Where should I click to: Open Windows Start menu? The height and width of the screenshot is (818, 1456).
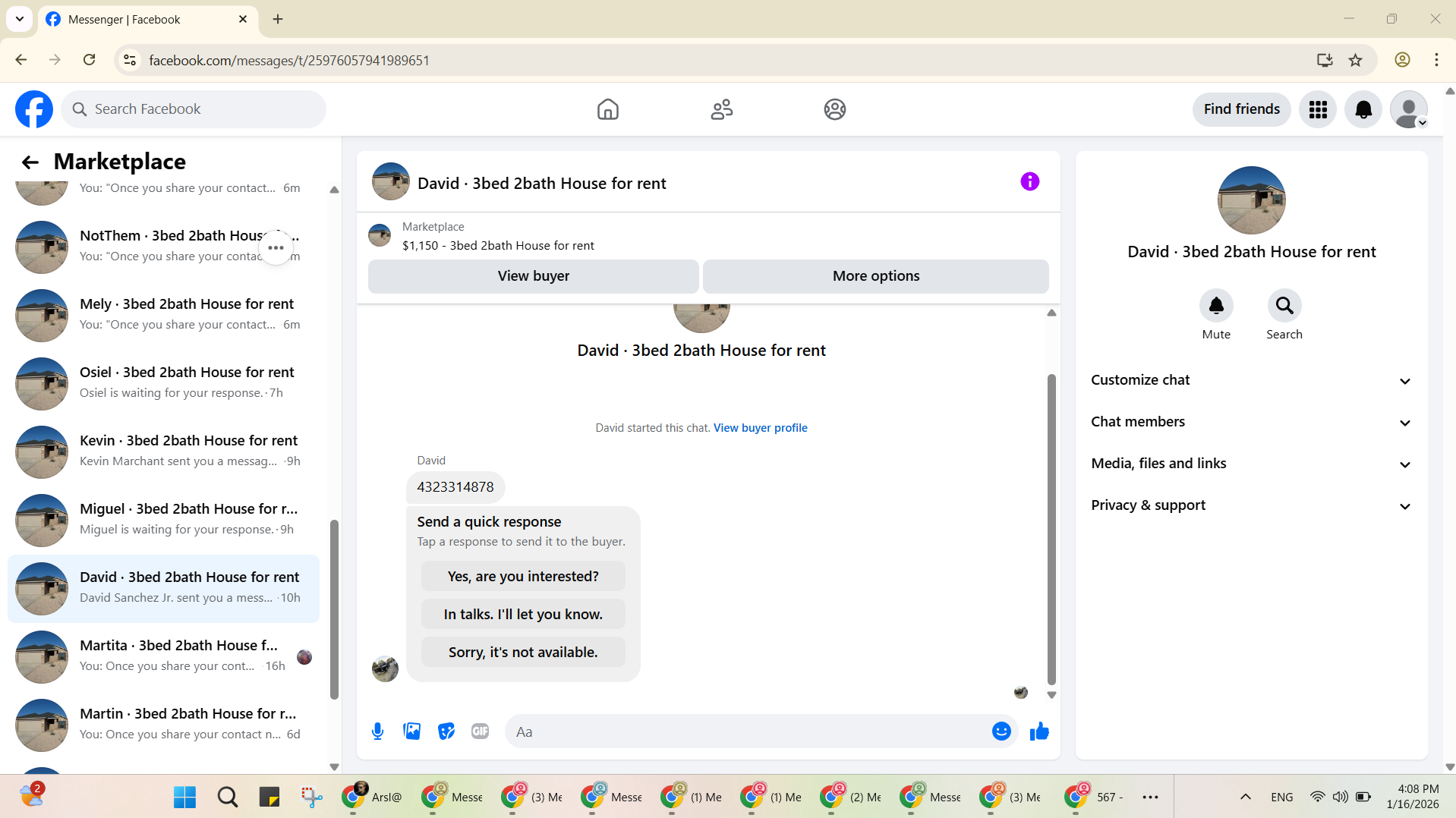tap(184, 797)
